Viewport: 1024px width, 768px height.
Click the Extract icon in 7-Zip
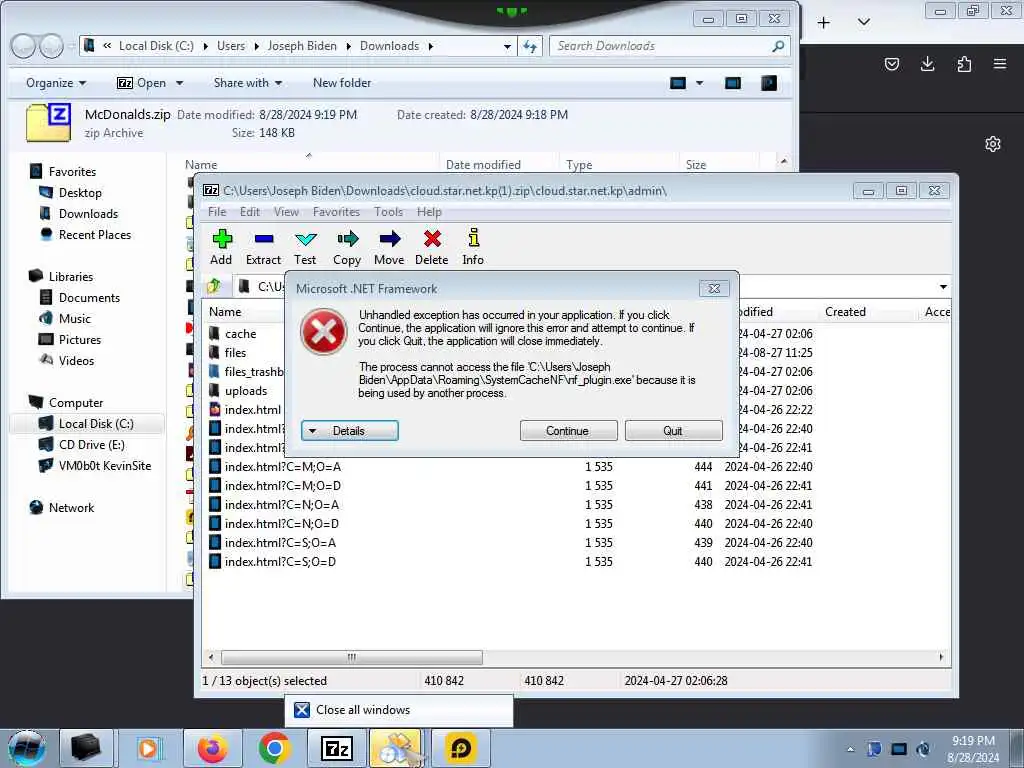point(264,239)
